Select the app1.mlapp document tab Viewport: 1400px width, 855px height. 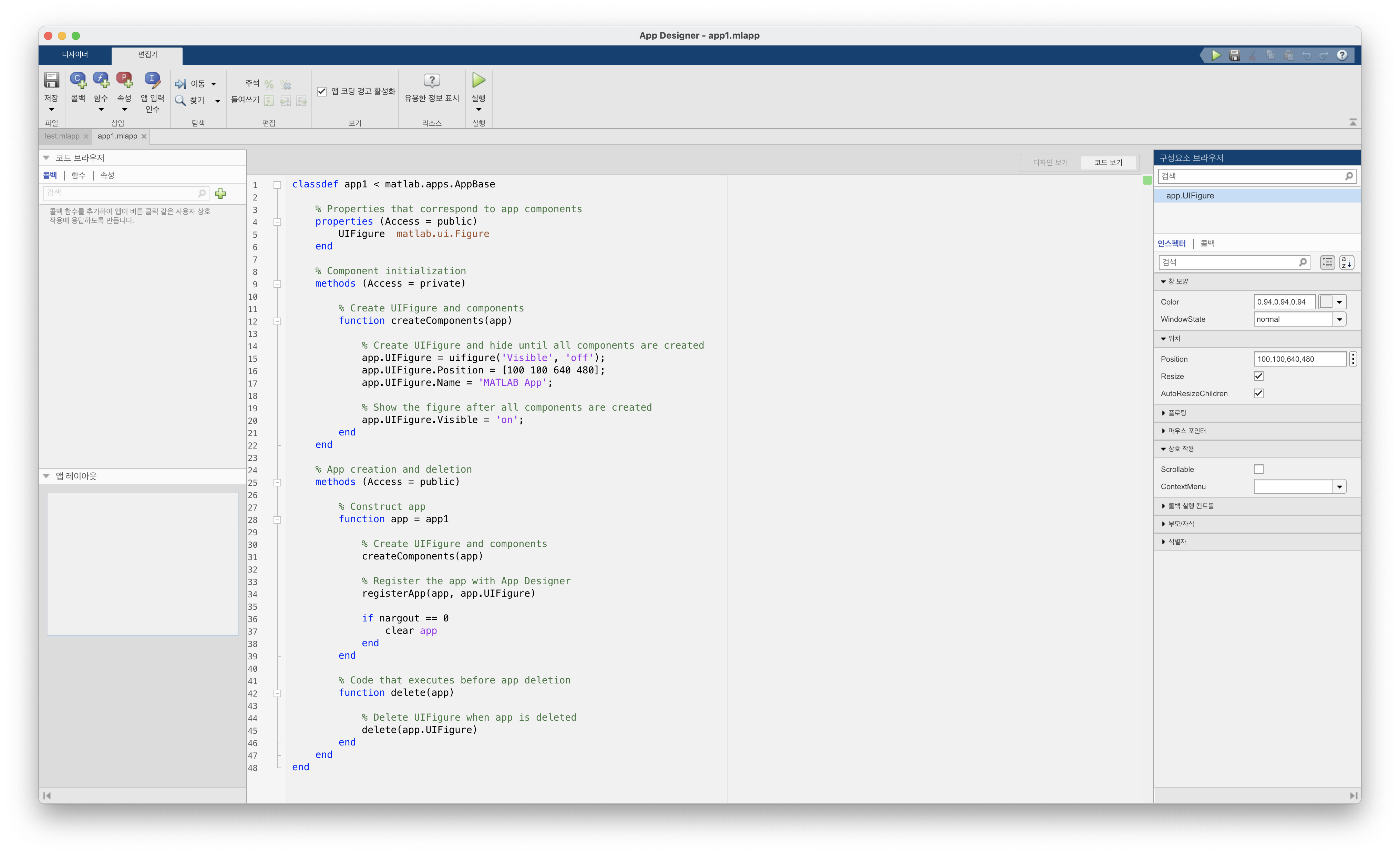pos(117,136)
